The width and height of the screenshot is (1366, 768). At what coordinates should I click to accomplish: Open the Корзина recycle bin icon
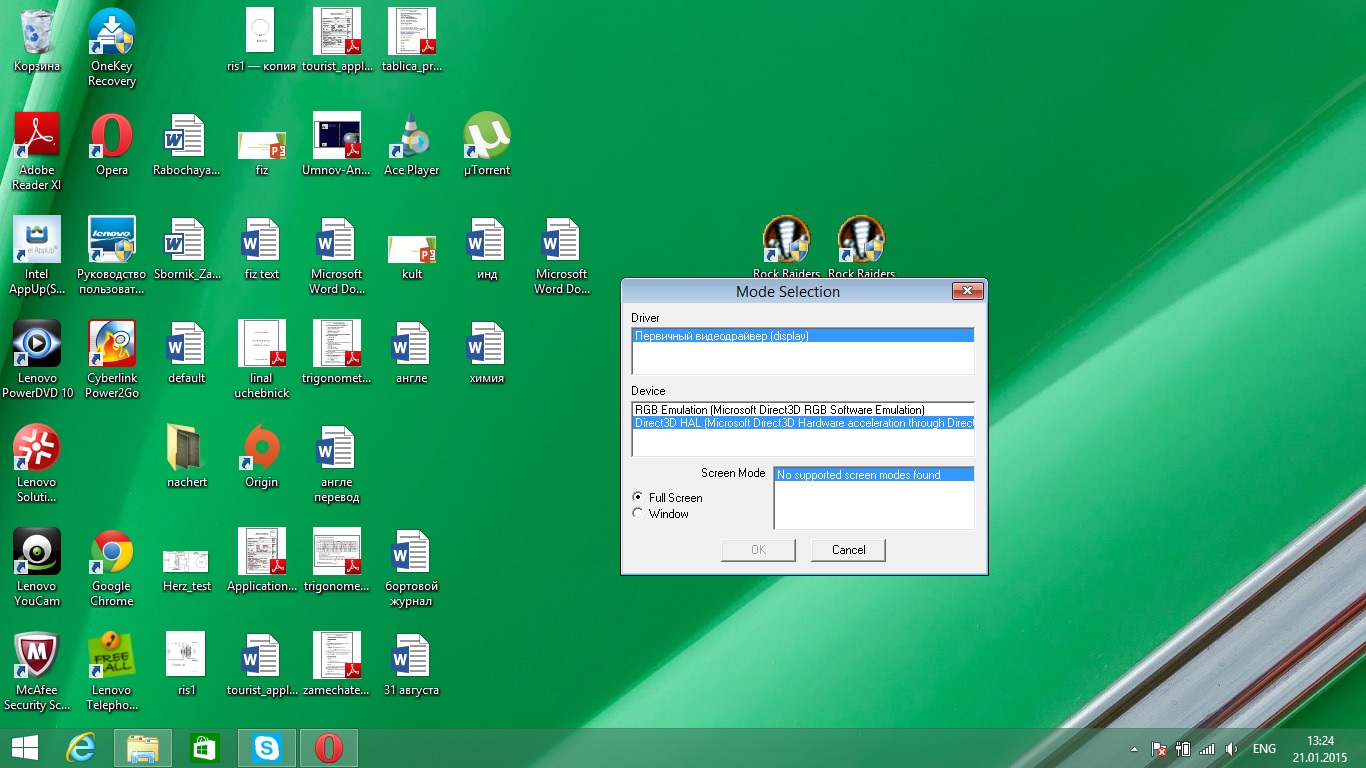37,41
